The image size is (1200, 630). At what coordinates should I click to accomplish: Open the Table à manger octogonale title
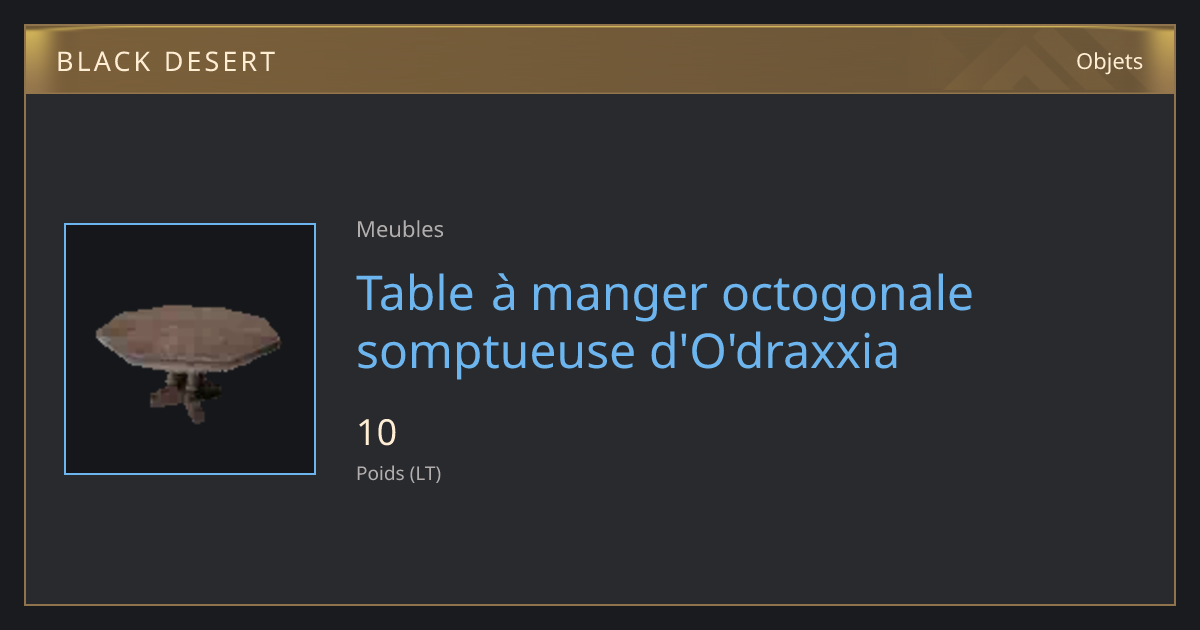[x=665, y=323]
